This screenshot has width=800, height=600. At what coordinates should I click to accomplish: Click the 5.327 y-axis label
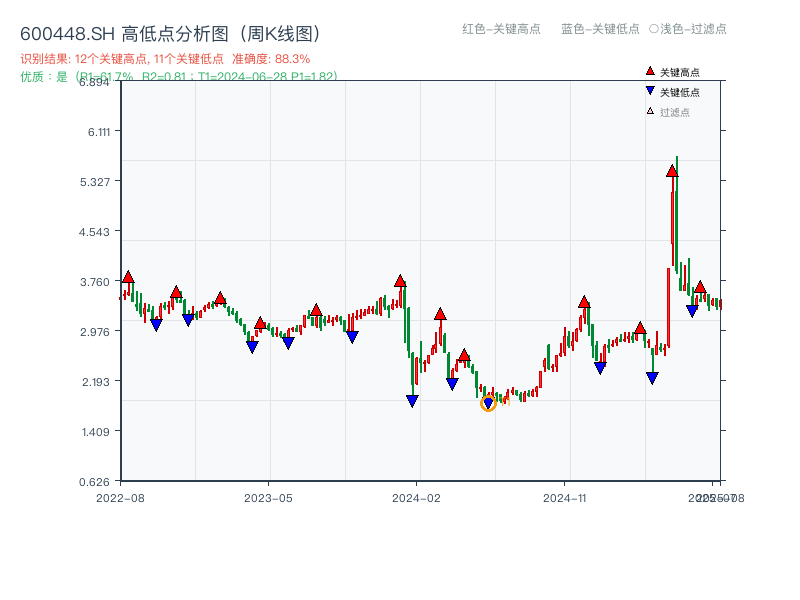pos(95,182)
